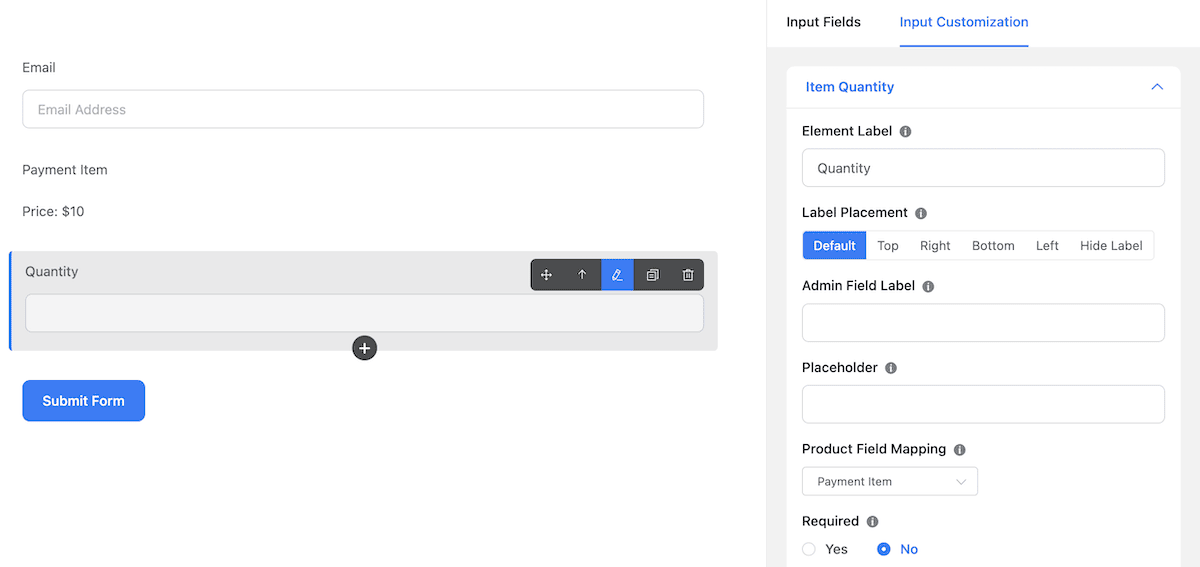Choose Hide Label placement option

[1111, 246]
